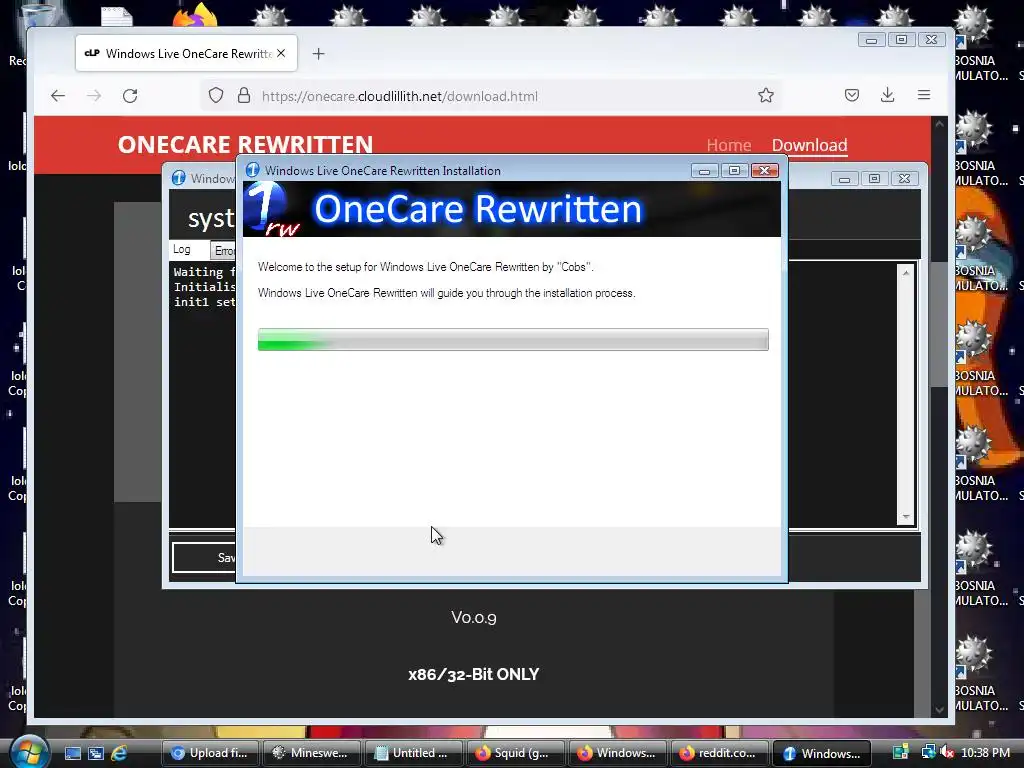Close the Firefox window
Screen dimensions: 1024x768
(932, 40)
